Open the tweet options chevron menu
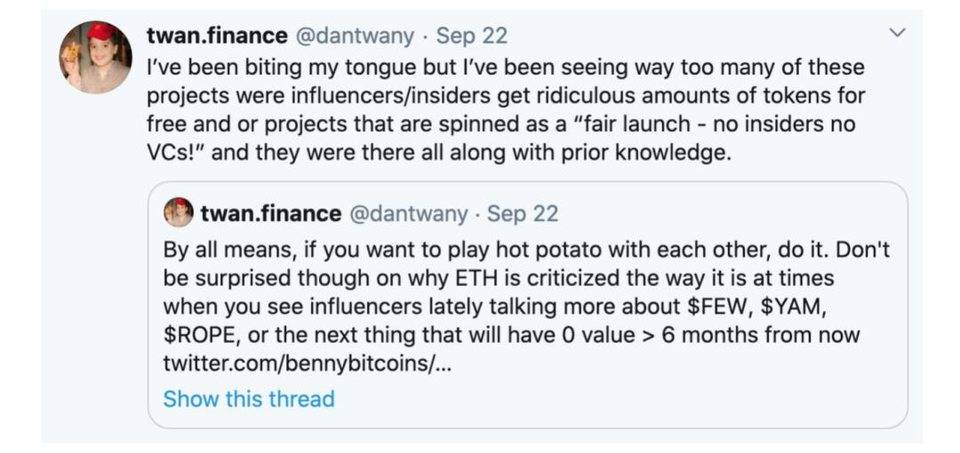This screenshot has width=960, height=453. (897, 34)
